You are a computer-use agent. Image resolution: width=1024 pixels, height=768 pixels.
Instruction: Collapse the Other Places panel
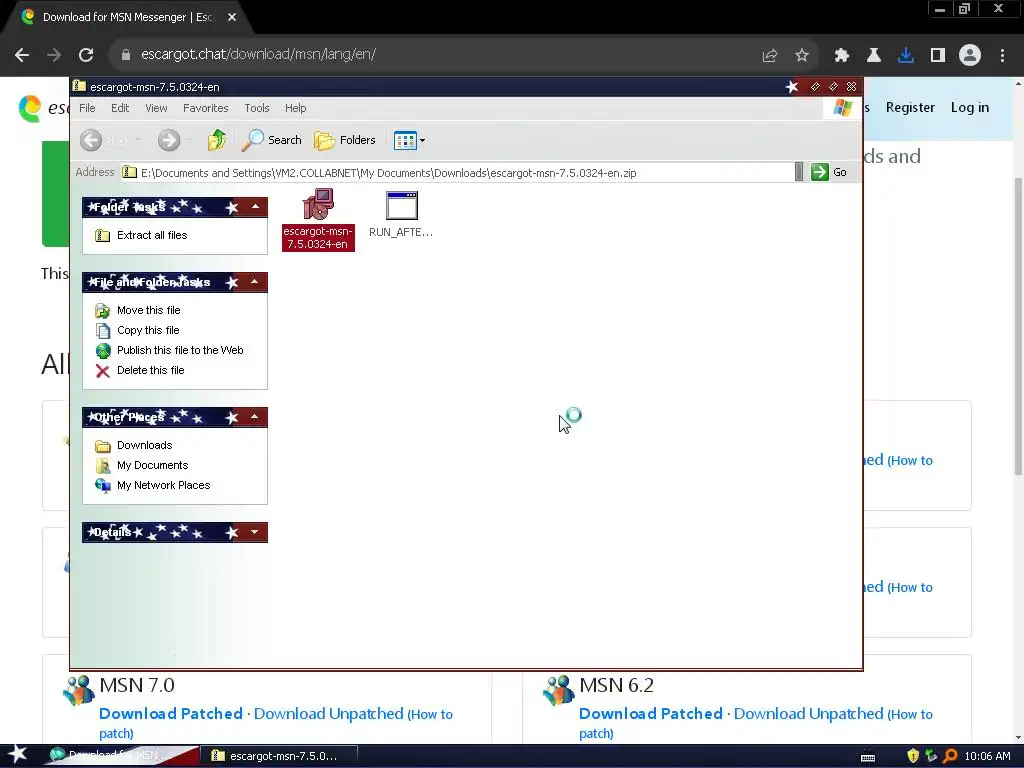pyautogui.click(x=255, y=417)
